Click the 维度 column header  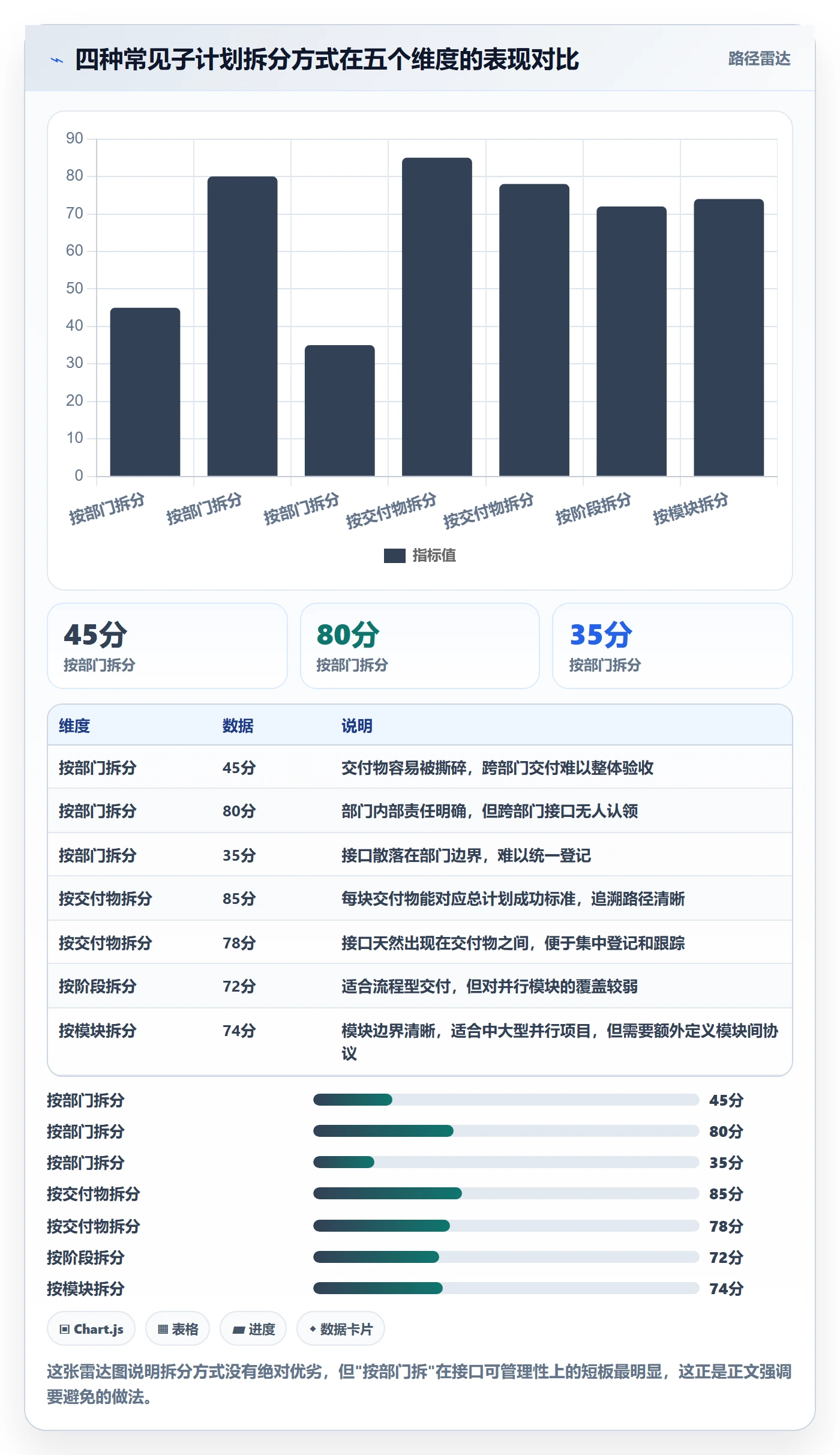click(x=74, y=726)
